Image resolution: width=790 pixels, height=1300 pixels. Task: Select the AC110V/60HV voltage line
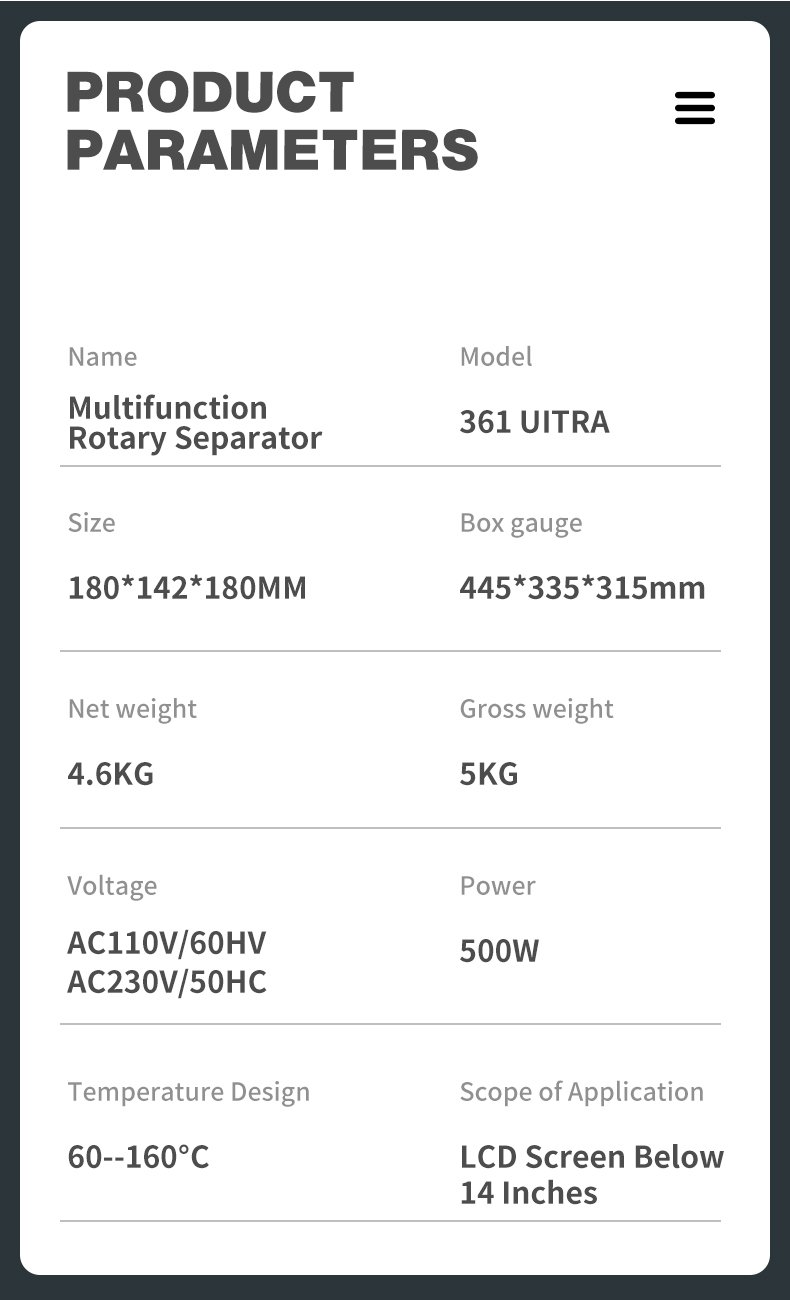[167, 943]
